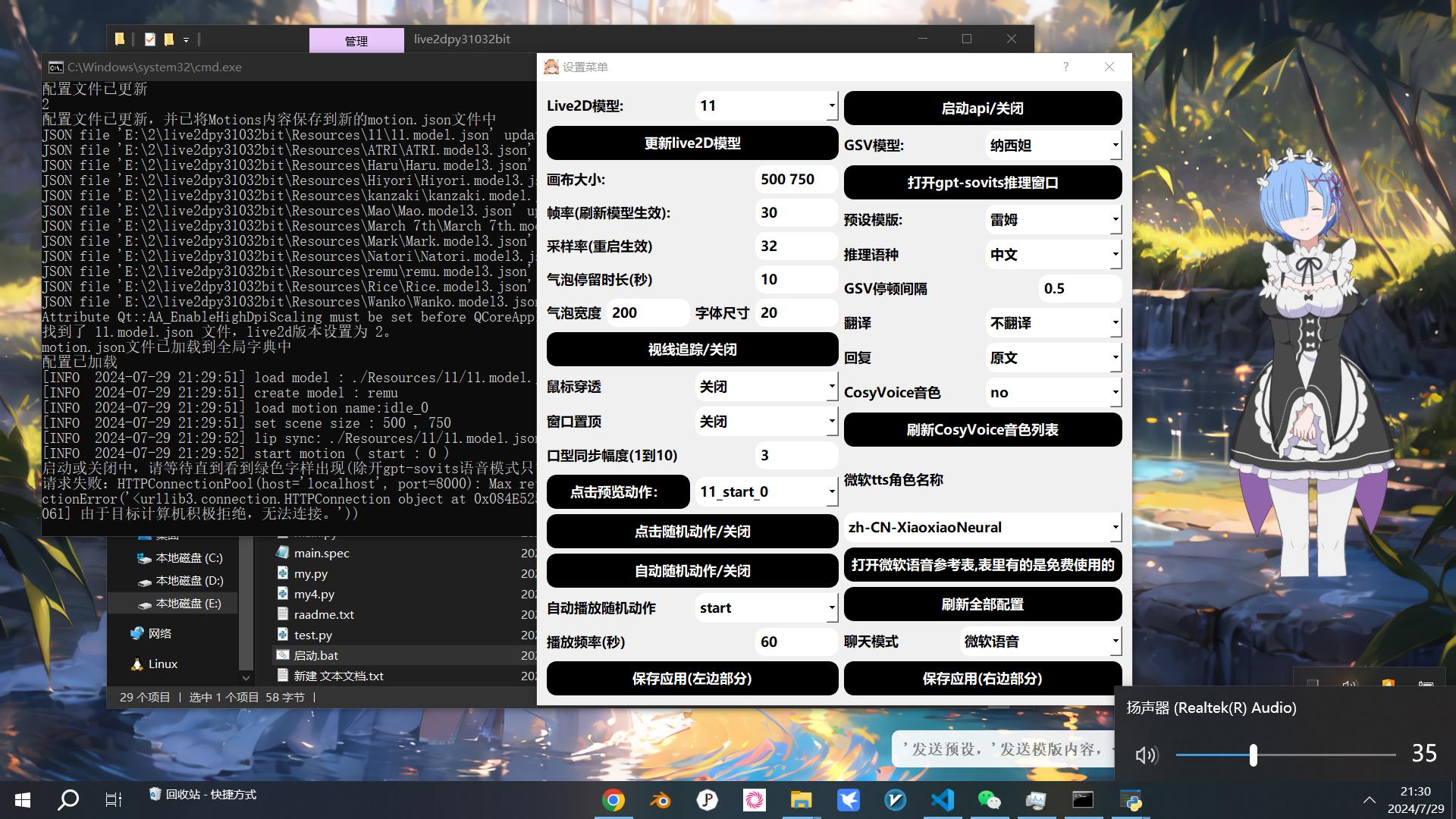1456x819 pixels.
Task: Click 字体尺寸 input field showing 20
Action: click(796, 313)
